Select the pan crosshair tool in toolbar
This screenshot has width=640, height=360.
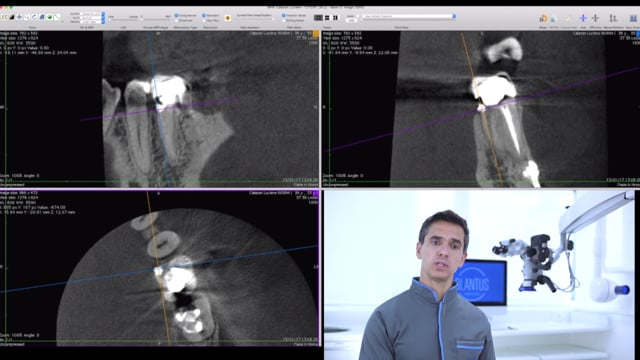click(x=19, y=17)
